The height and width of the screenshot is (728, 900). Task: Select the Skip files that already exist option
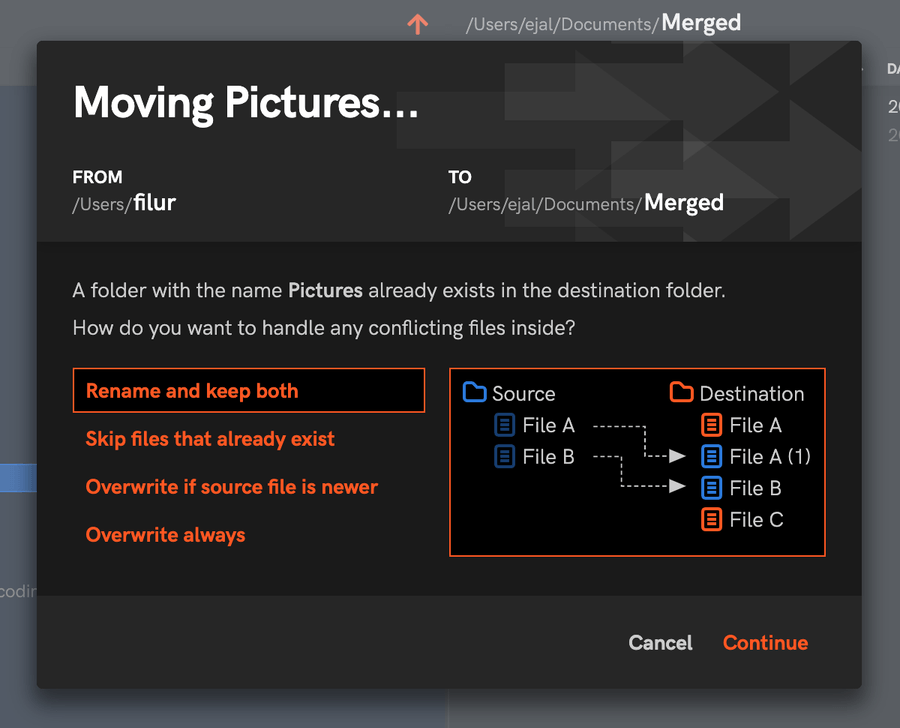210,439
